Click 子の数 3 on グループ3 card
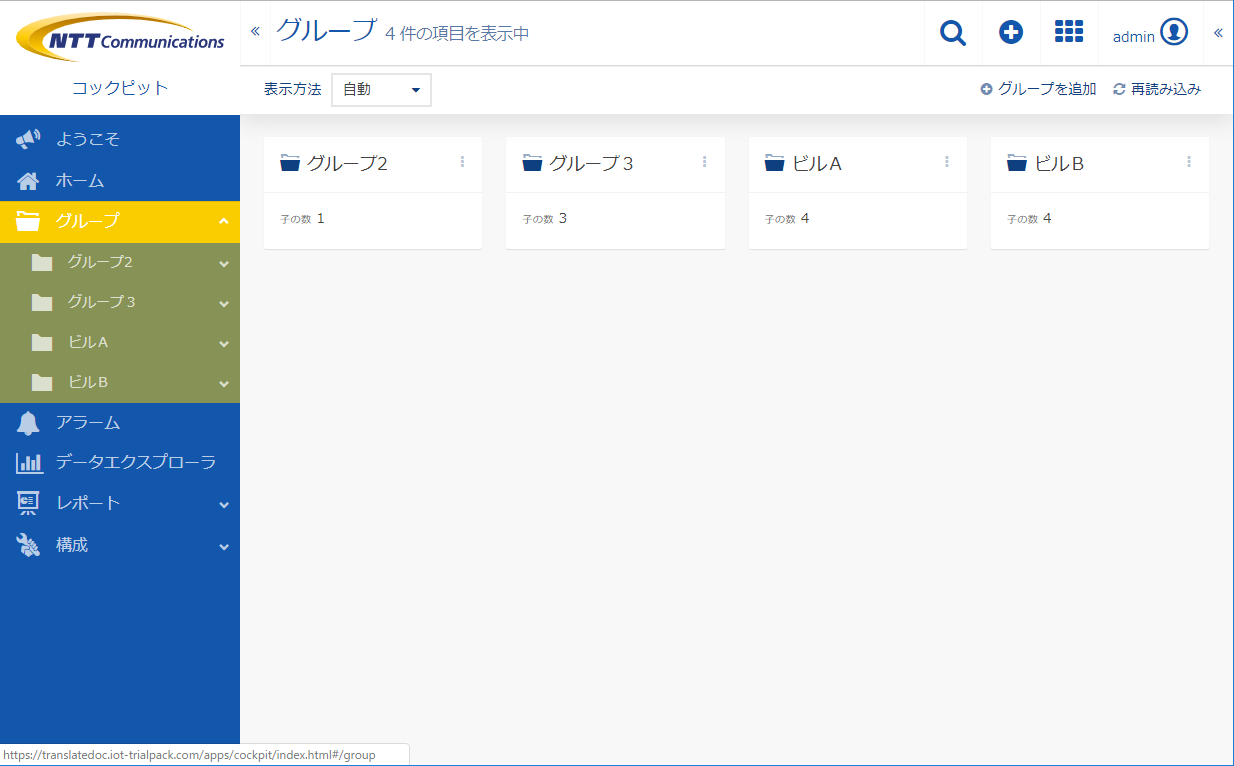 pyautogui.click(x=545, y=218)
